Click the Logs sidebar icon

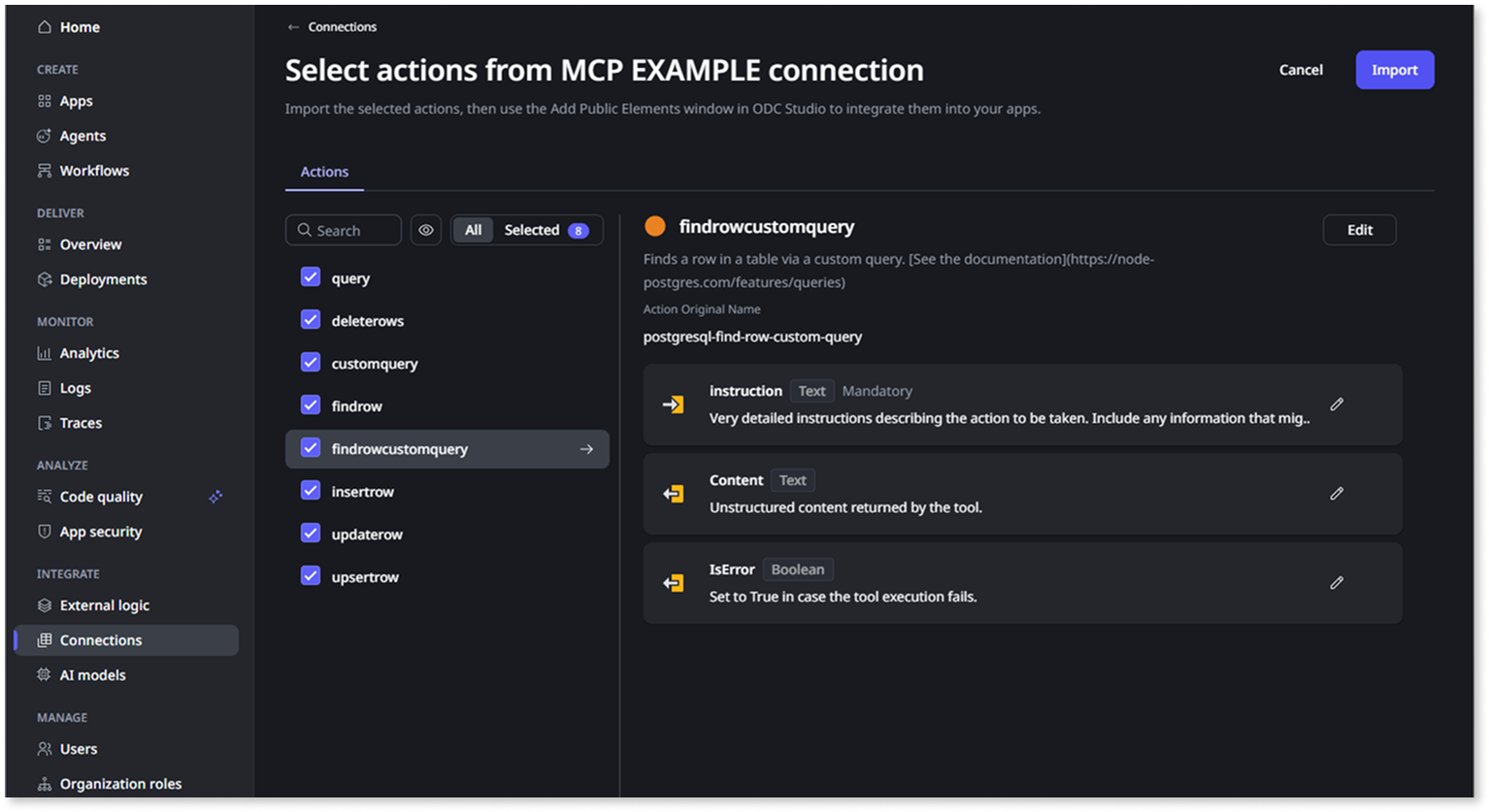click(45, 388)
